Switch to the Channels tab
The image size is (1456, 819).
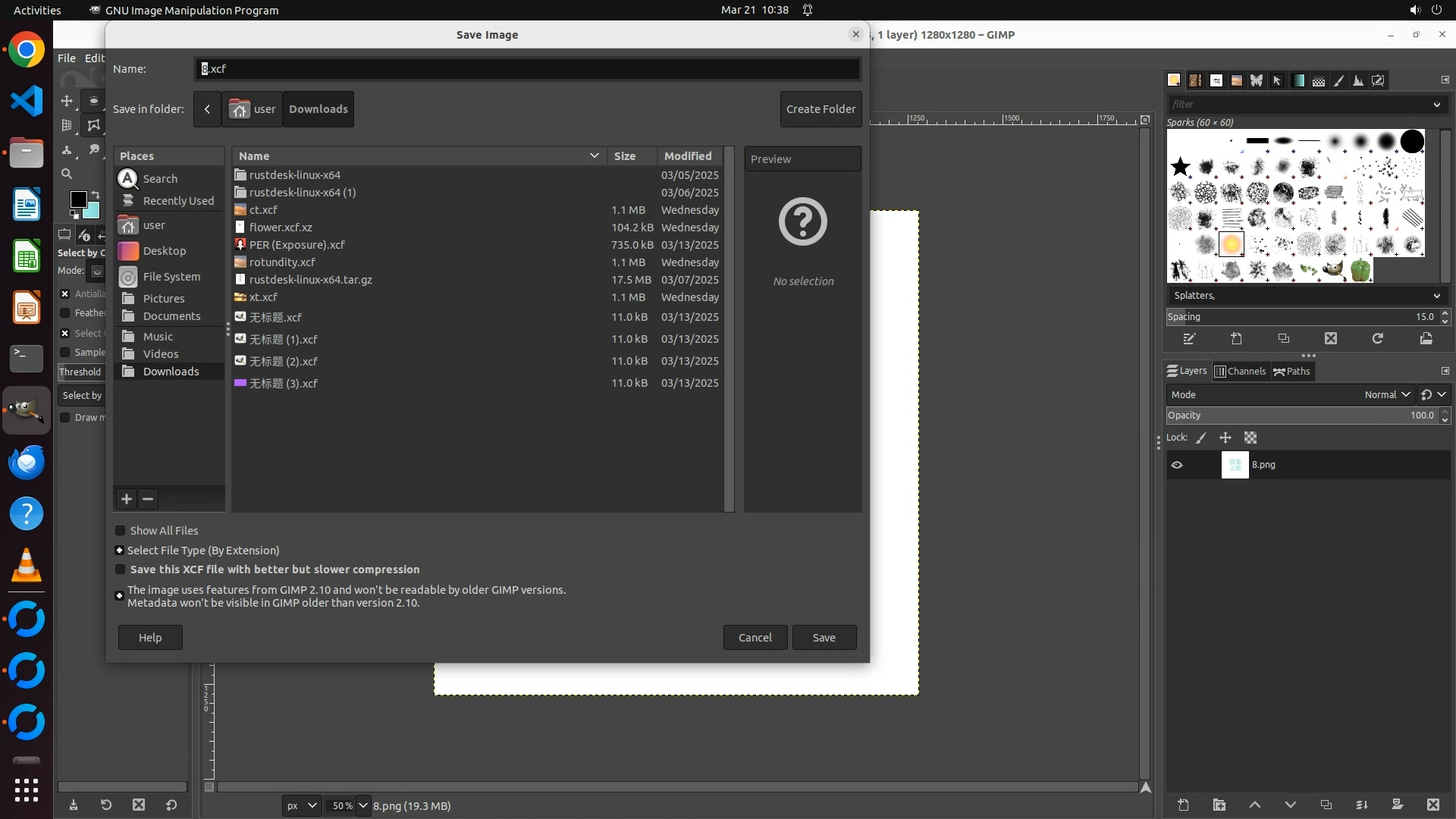[1241, 371]
